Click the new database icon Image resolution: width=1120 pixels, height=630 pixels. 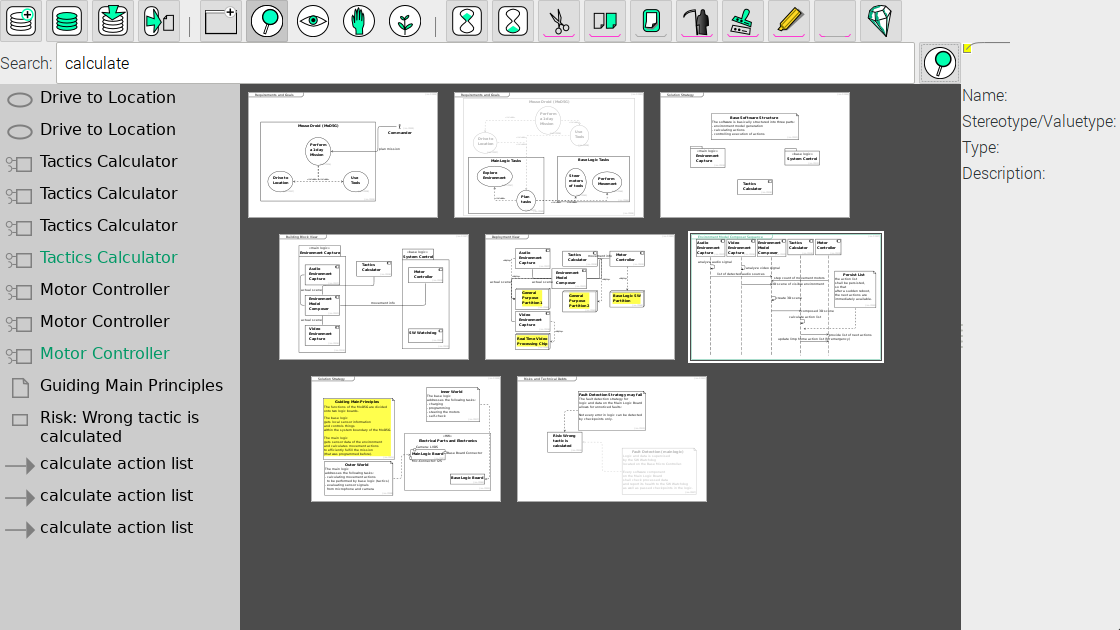click(21, 20)
